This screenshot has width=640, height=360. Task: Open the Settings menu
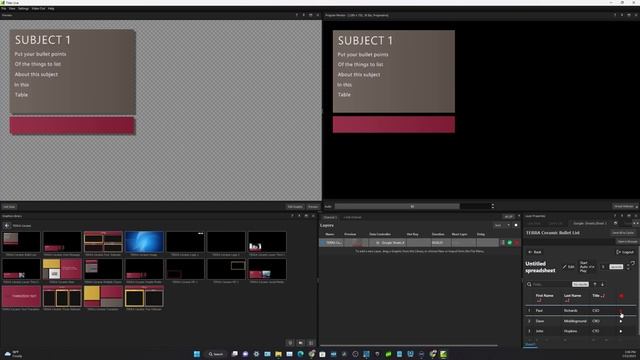point(23,9)
